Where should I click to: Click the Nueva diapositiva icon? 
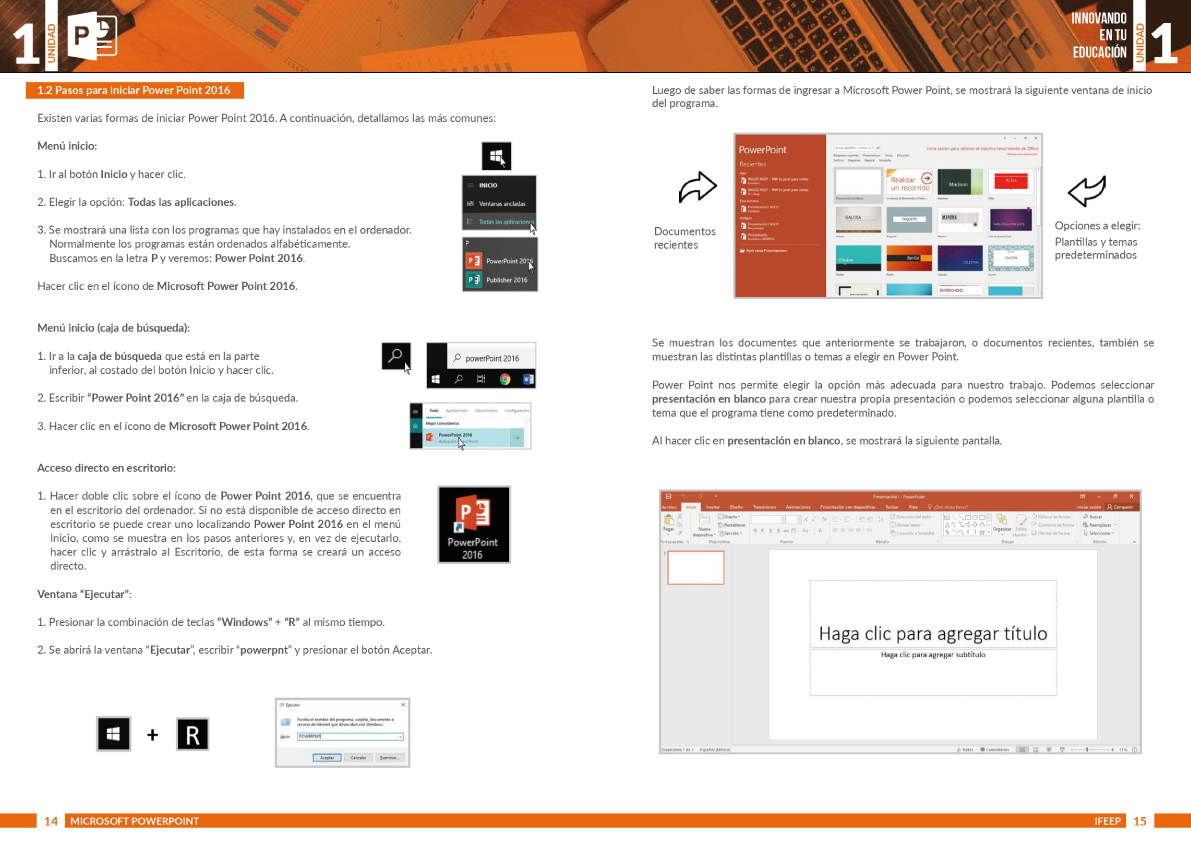[704, 519]
